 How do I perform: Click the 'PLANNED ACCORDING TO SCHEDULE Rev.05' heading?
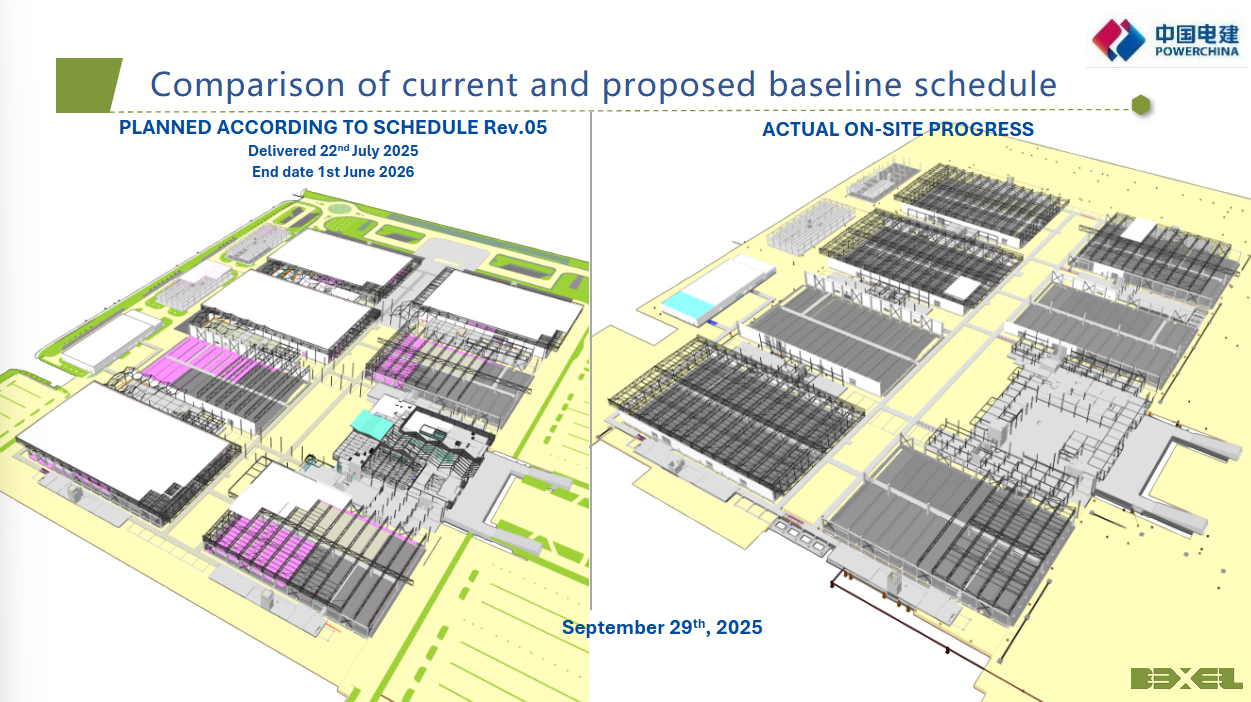pos(333,128)
